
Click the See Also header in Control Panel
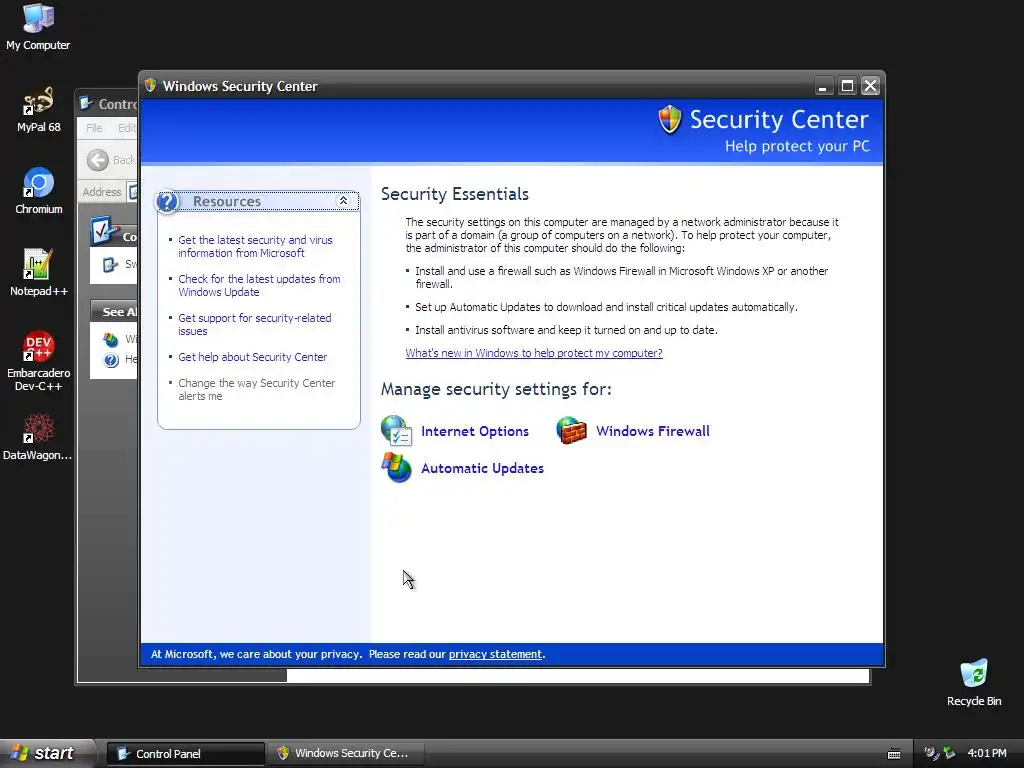click(115, 312)
